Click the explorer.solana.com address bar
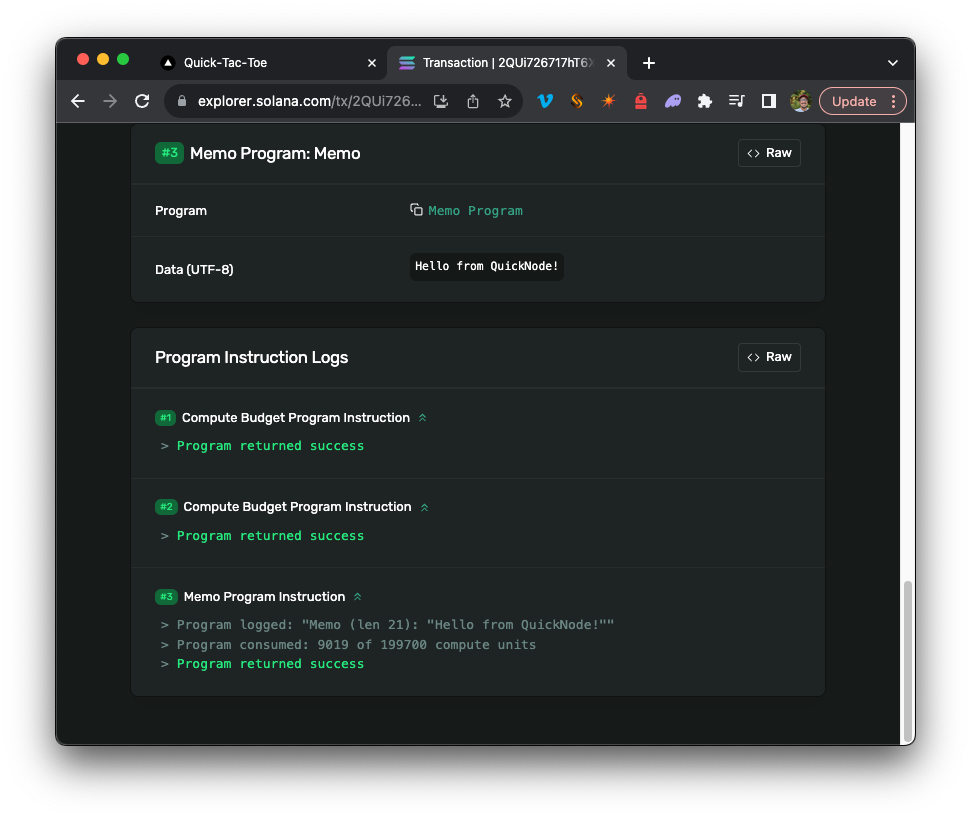971x819 pixels. 309,101
